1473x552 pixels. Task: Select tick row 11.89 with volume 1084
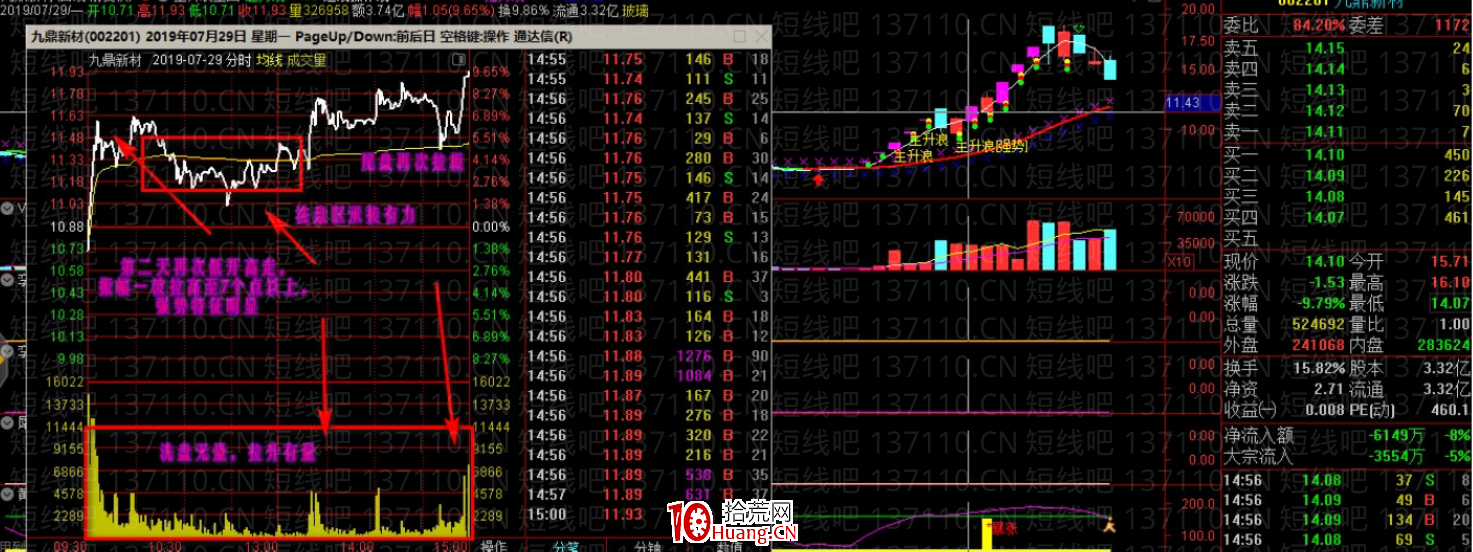647,376
